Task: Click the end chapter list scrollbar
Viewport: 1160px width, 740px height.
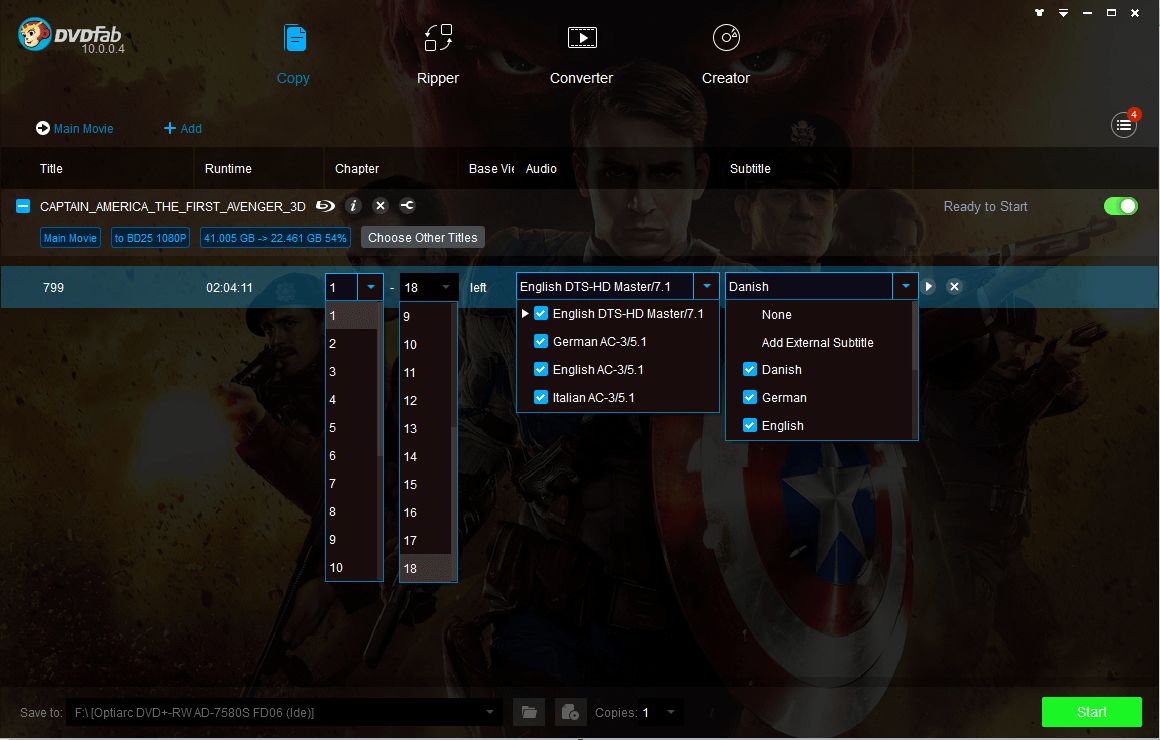Action: [x=454, y=503]
